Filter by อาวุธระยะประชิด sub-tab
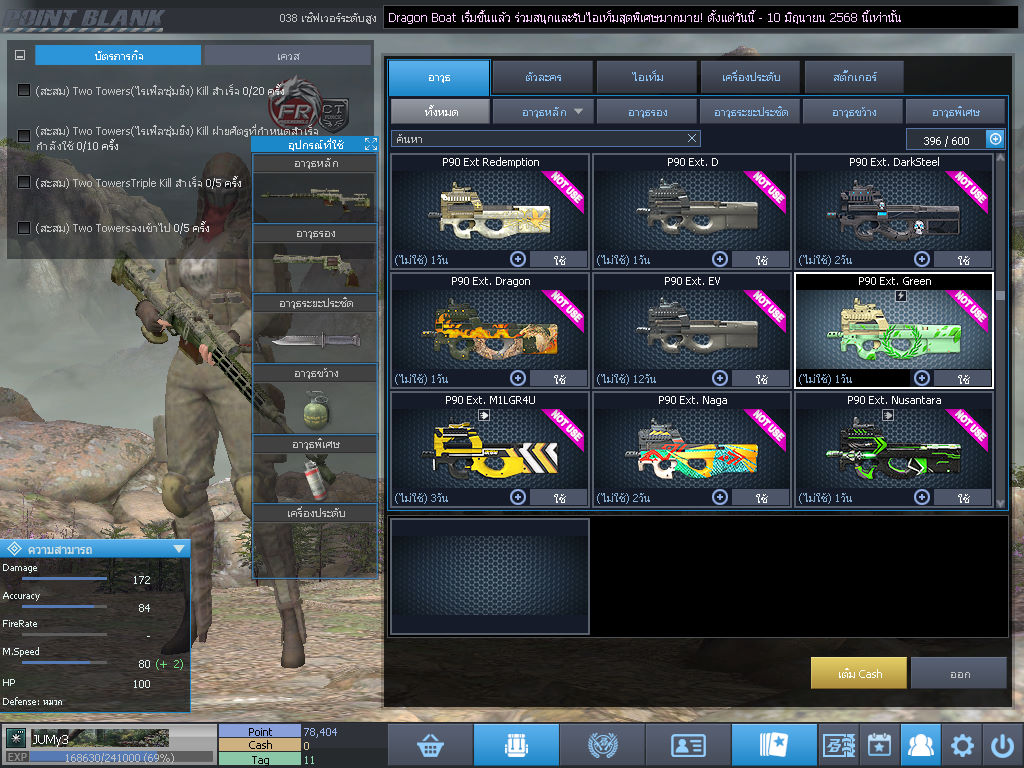The image size is (1024, 768). click(750, 112)
